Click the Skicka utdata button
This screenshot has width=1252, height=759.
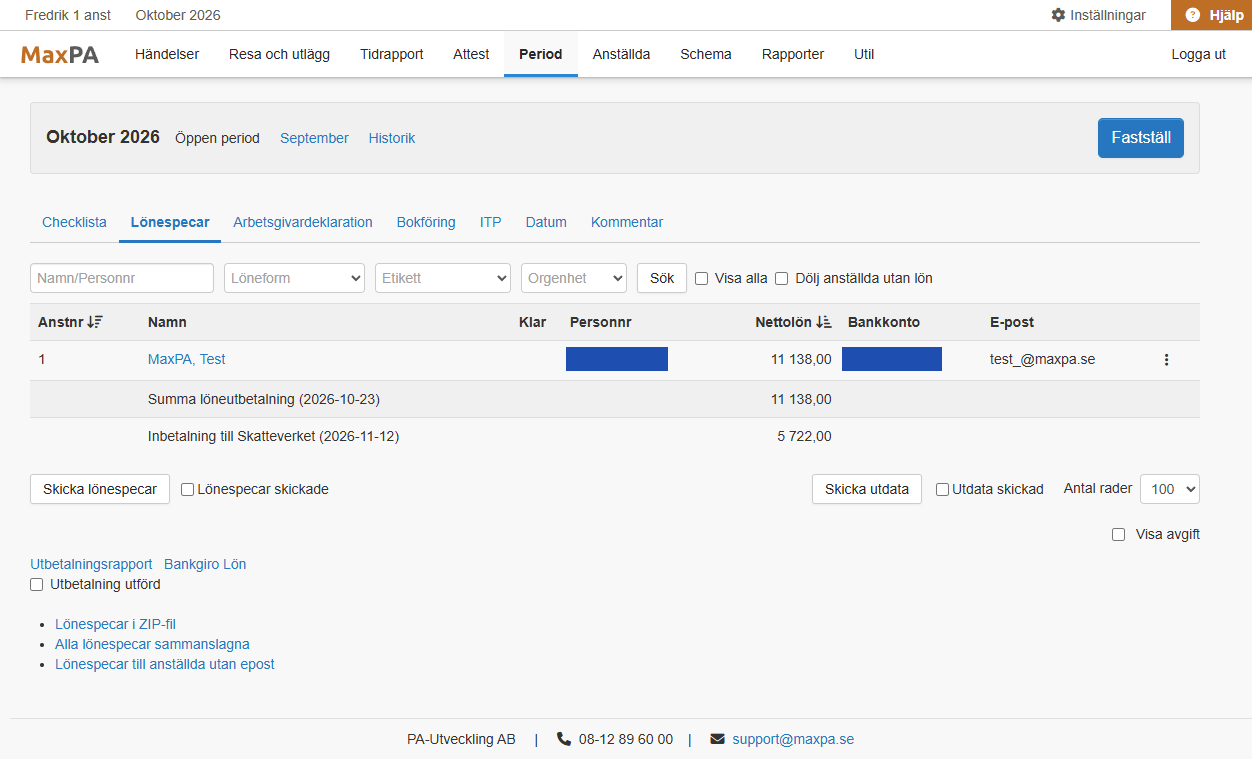pos(867,489)
